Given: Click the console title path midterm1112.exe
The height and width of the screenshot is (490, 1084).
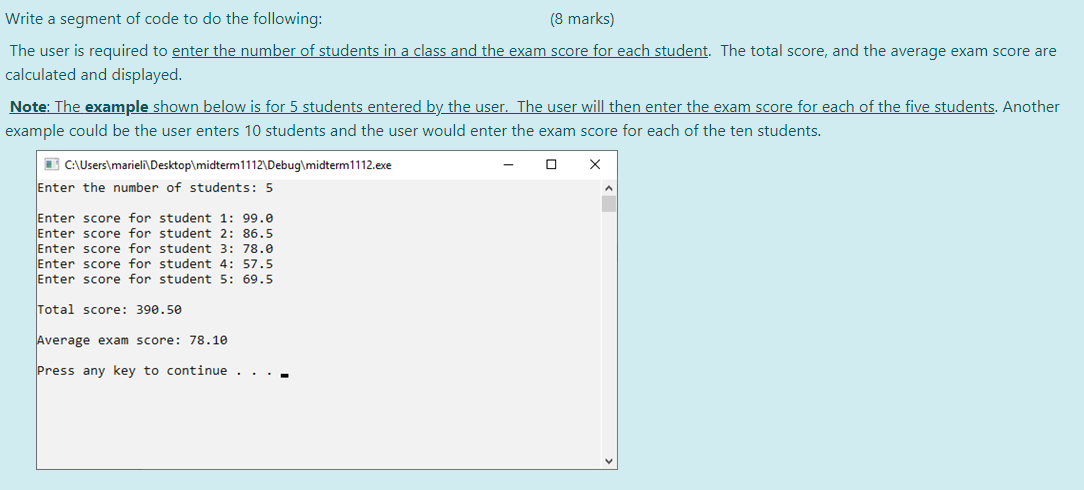Looking at the screenshot, I should pos(228,165).
